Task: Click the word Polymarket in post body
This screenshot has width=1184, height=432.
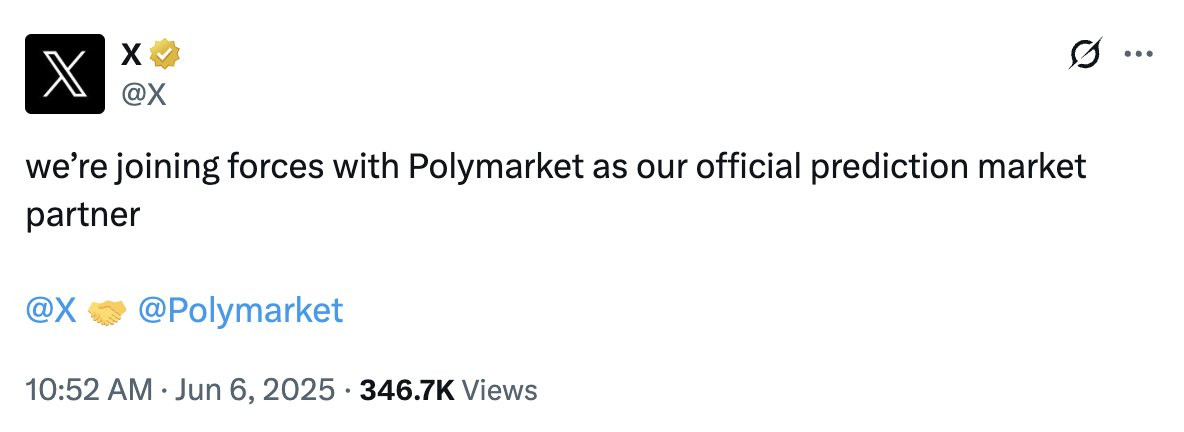Action: pyautogui.click(x=495, y=168)
